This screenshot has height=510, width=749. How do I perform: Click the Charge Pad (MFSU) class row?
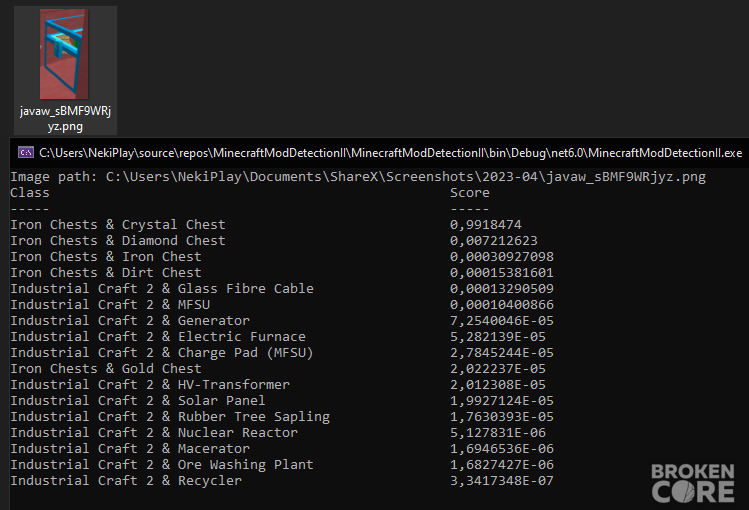(x=162, y=353)
